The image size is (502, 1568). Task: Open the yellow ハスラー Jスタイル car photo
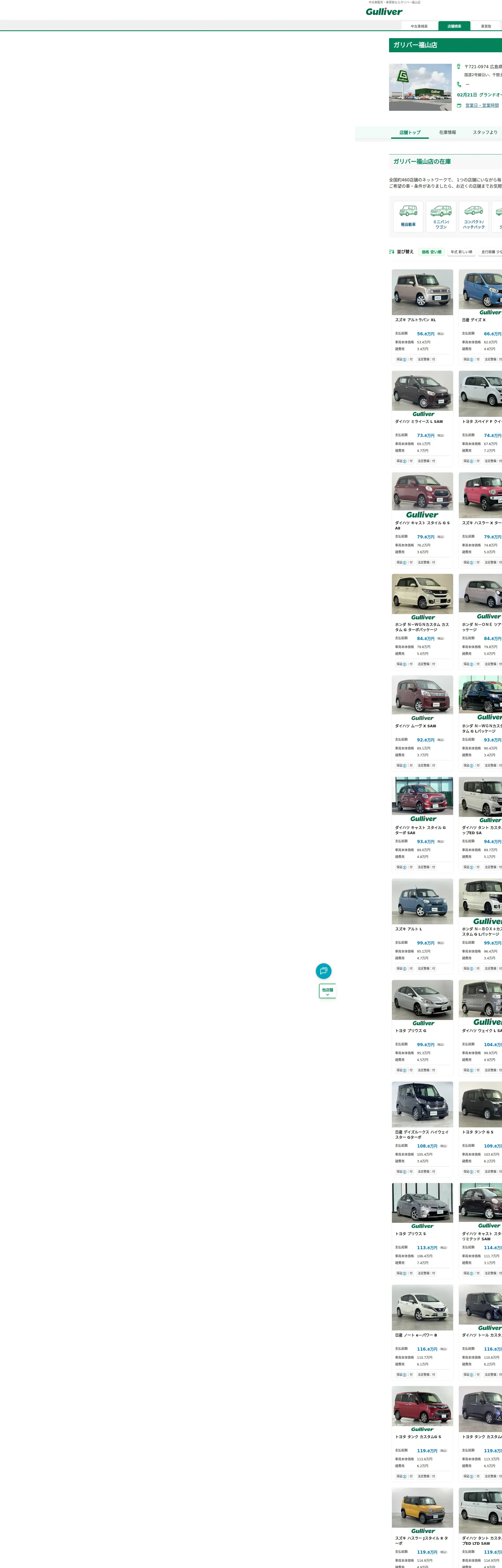pos(423,1511)
